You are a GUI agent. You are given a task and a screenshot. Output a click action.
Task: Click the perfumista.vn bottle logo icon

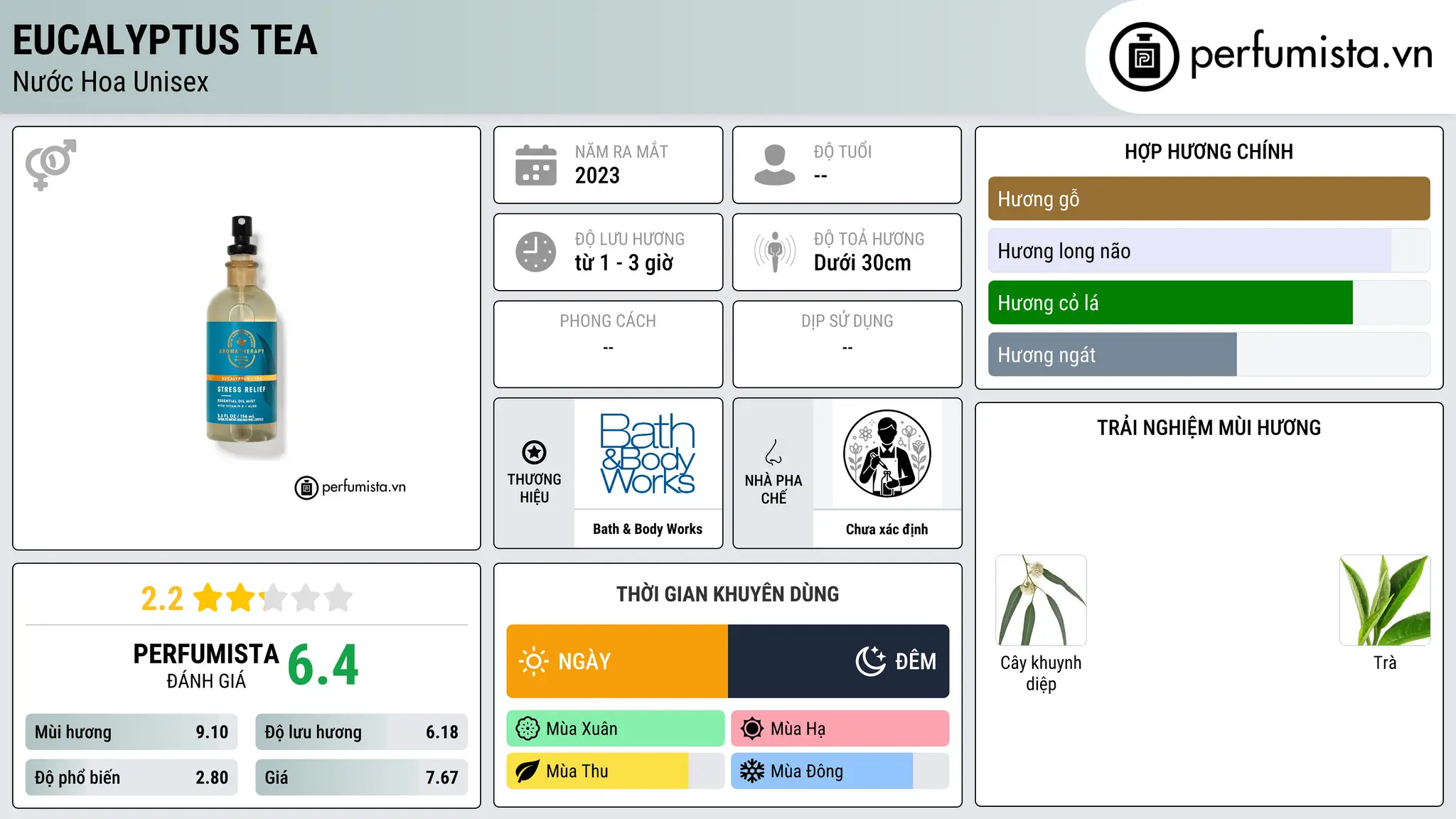pyautogui.click(x=1144, y=57)
